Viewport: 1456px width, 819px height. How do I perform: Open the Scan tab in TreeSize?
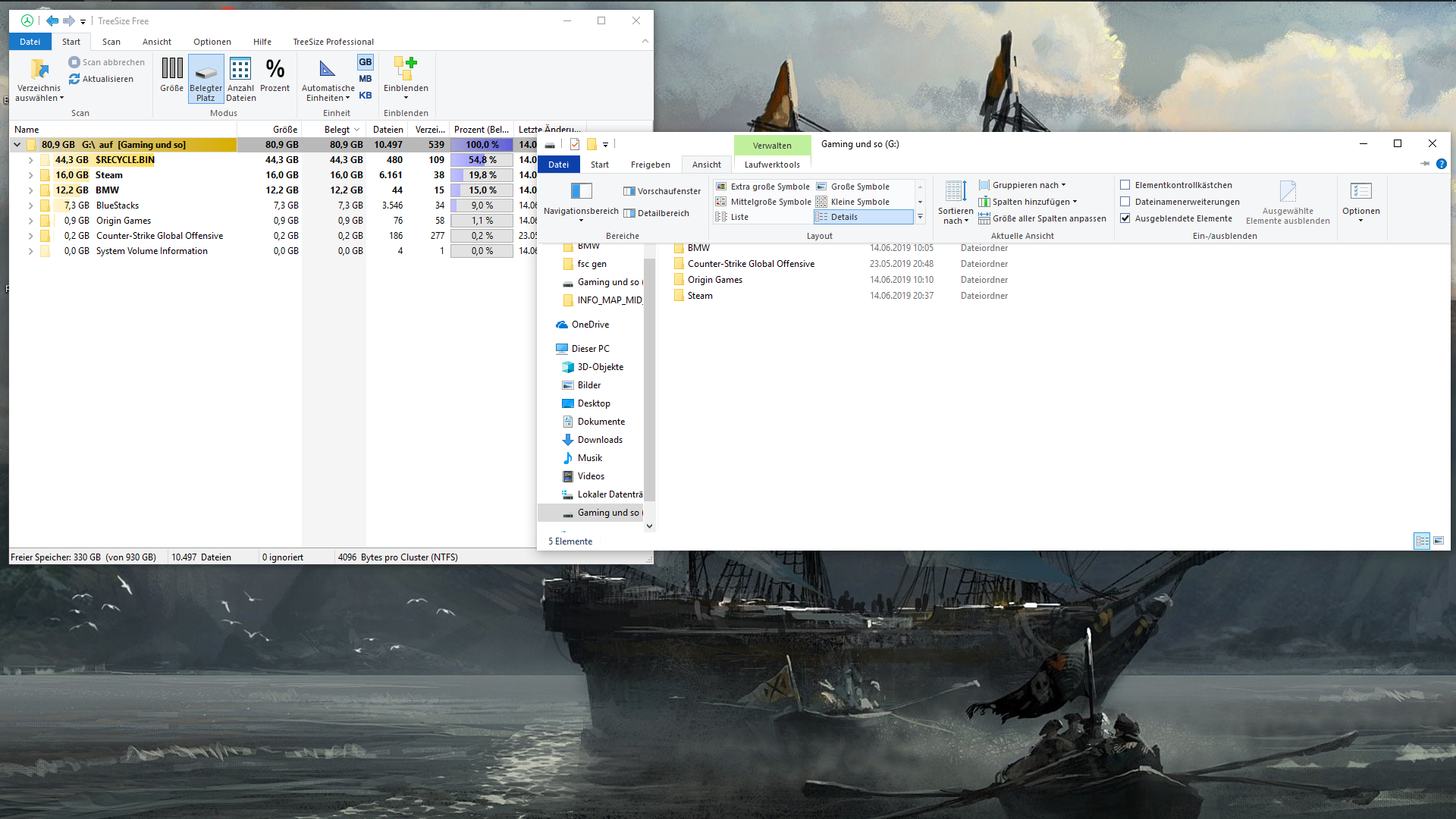[111, 42]
